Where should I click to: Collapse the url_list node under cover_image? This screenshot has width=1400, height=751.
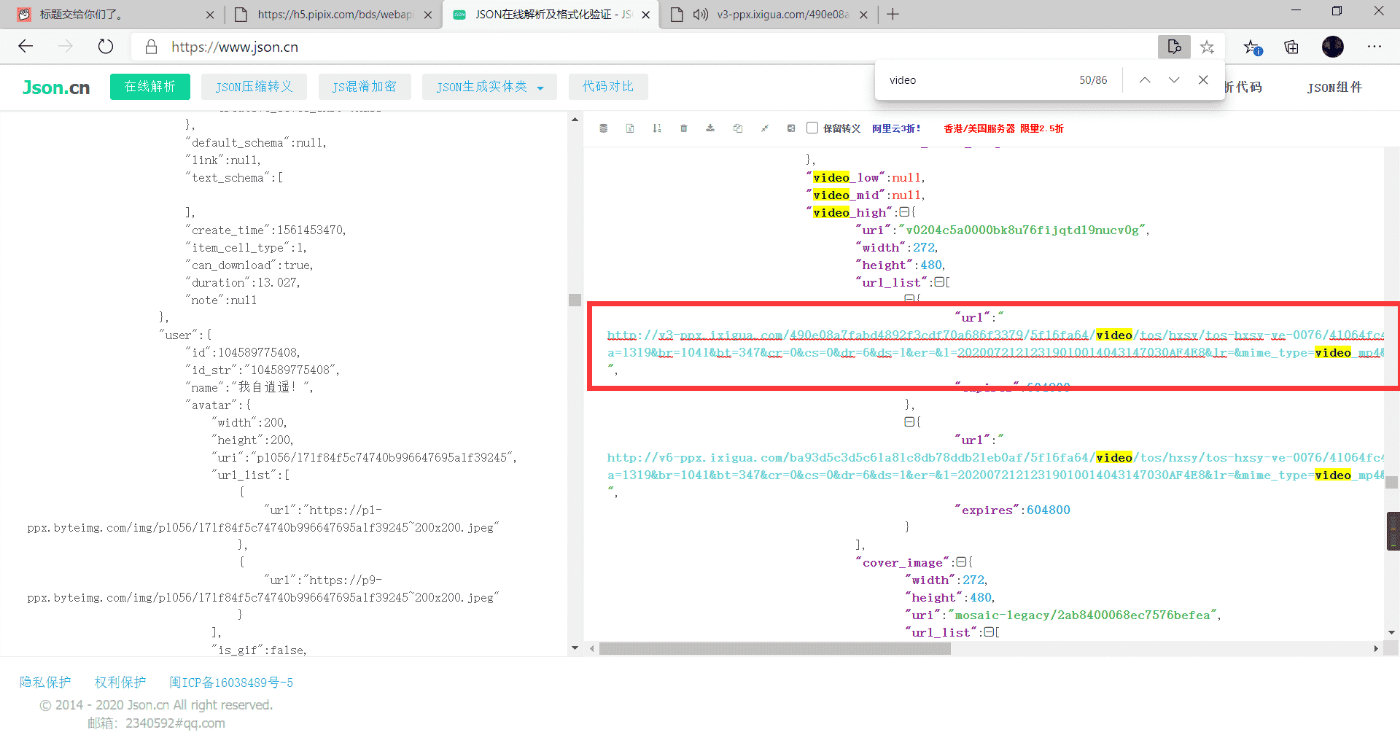987,633
